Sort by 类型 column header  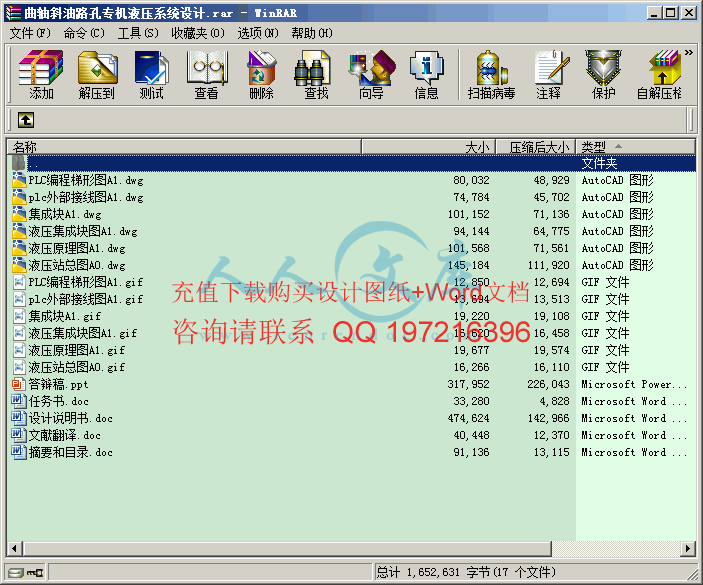(636, 147)
